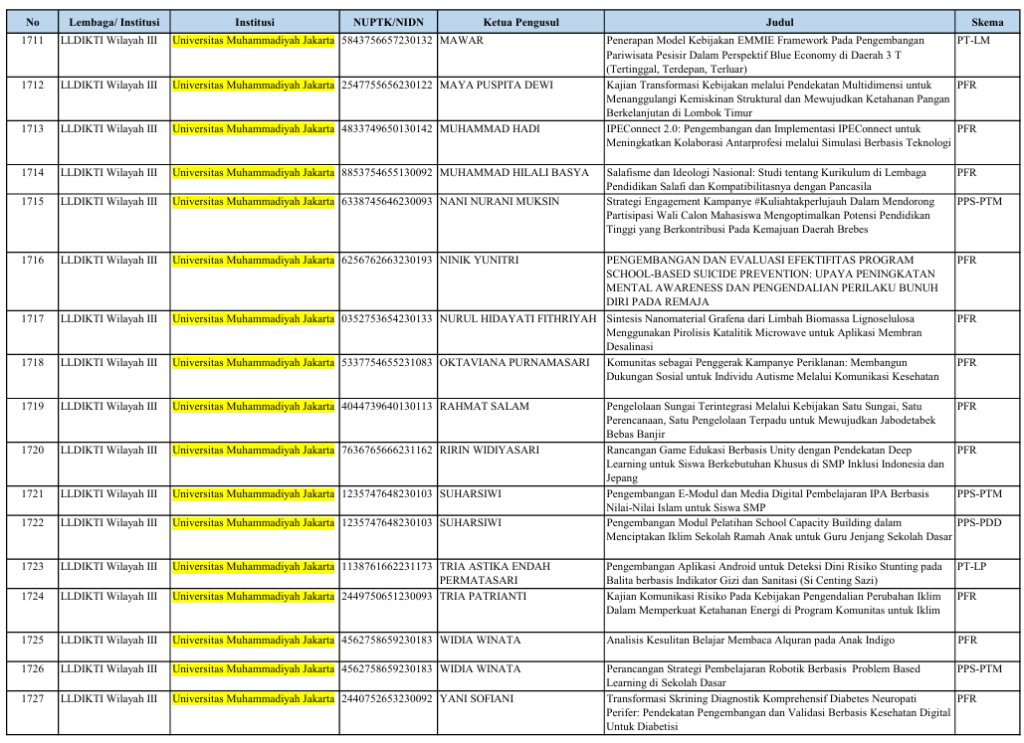The width and height of the screenshot is (1024, 743).
Task: Click the EMMIE Framework title cell
Action: pos(765,55)
